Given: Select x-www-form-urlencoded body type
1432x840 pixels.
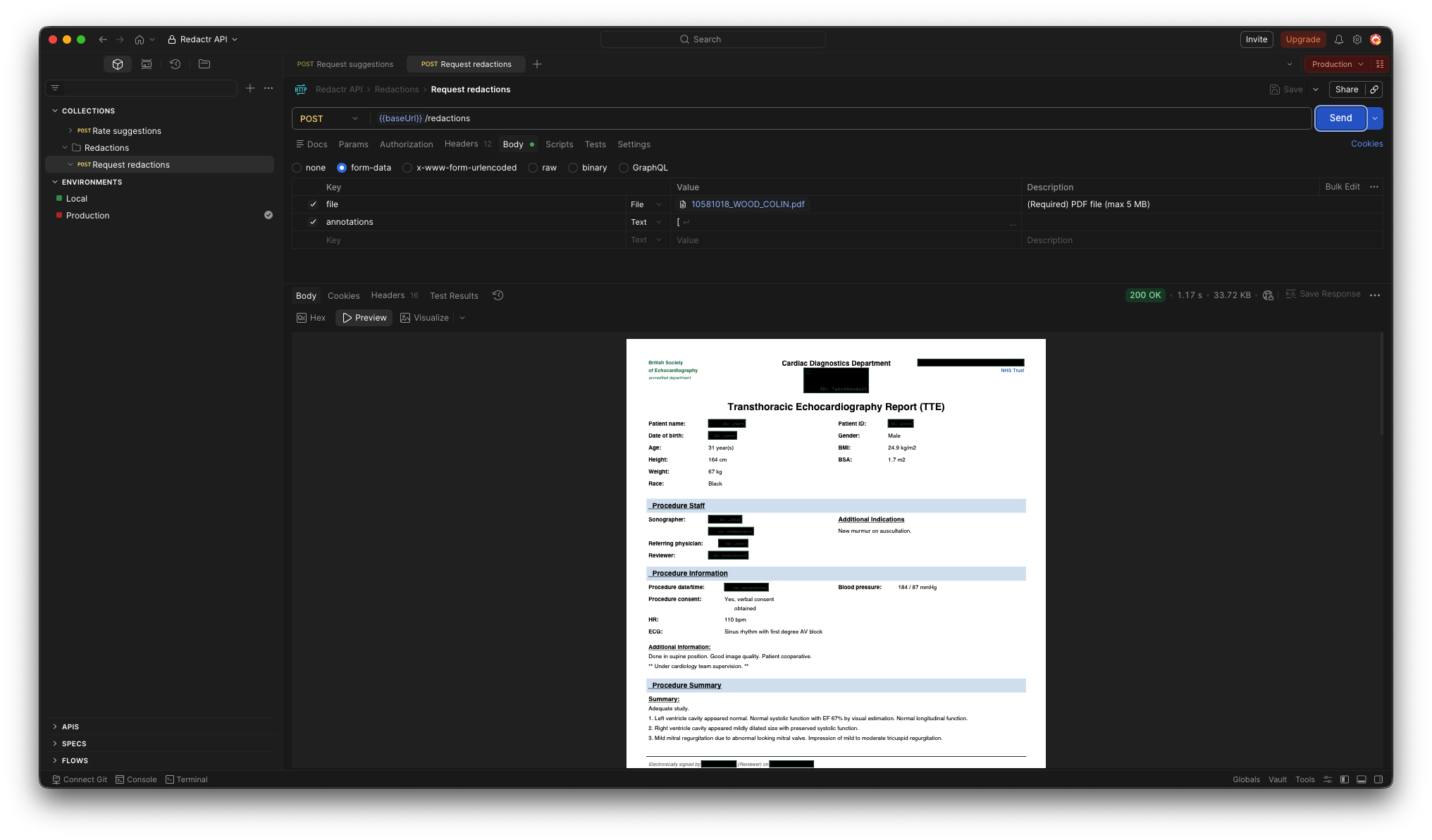Looking at the screenshot, I should (x=407, y=168).
